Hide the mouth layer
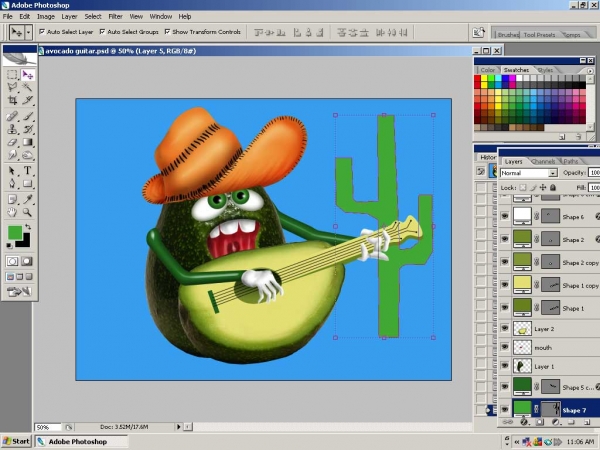Viewport: 600px width, 450px height. [505, 347]
